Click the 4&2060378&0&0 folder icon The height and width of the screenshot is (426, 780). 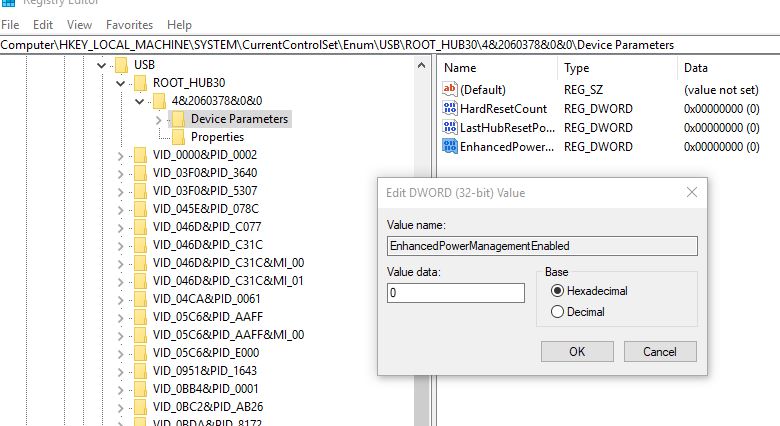click(x=159, y=101)
